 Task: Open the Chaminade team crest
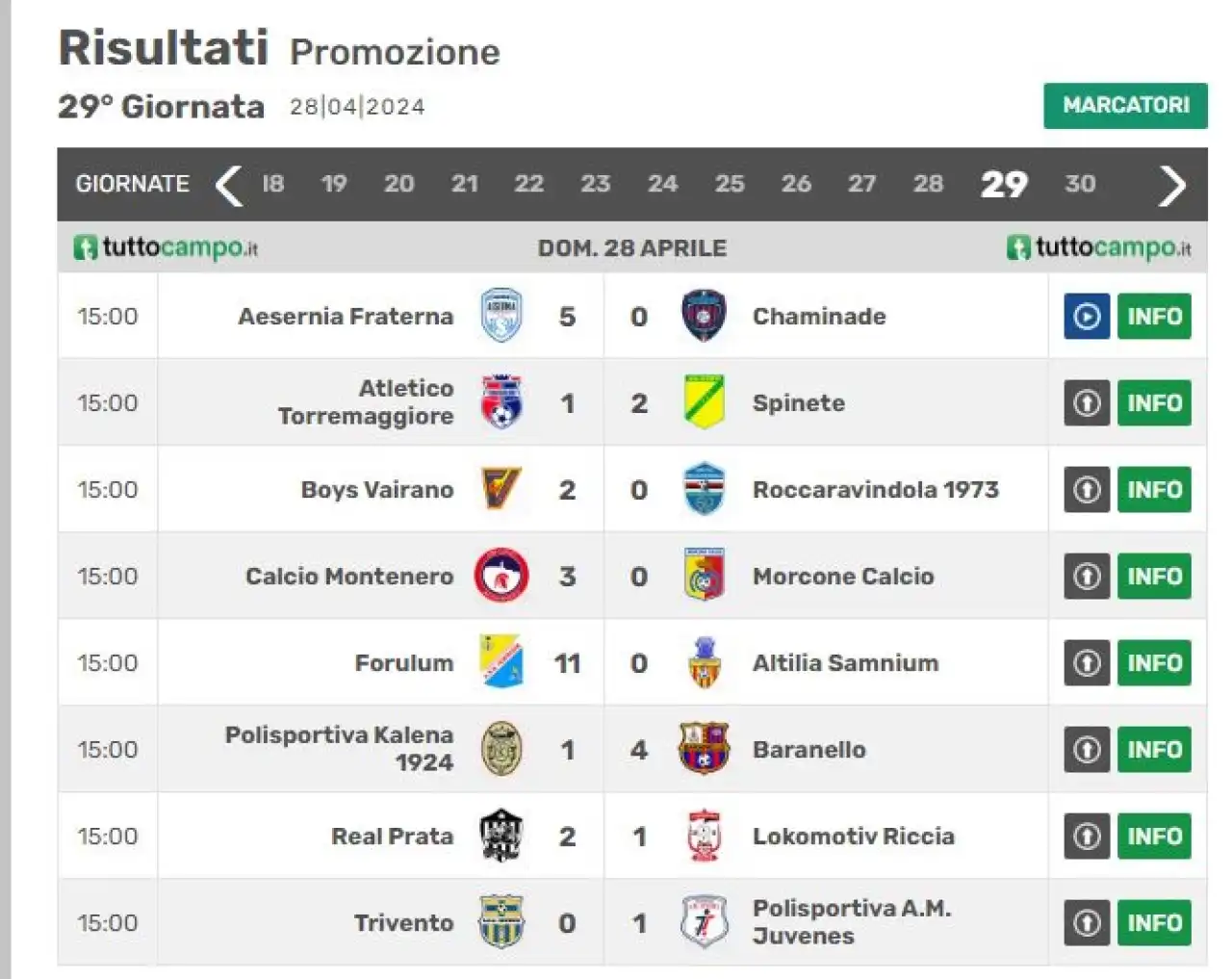[x=704, y=316]
